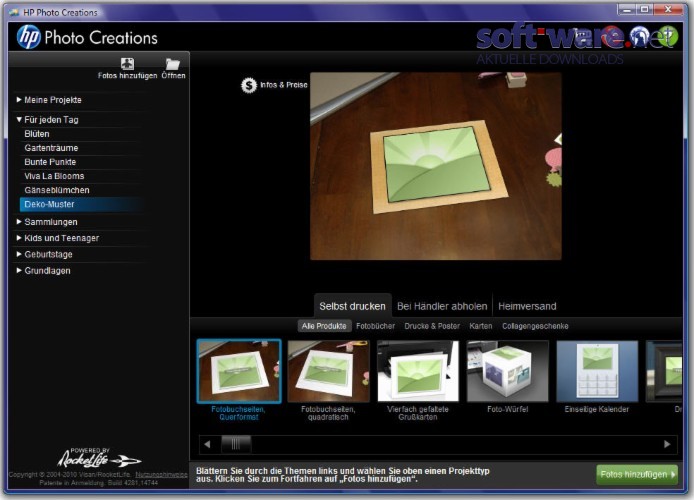Image resolution: width=694 pixels, height=500 pixels.
Task: Select the Blüten theme
Action: (37, 134)
